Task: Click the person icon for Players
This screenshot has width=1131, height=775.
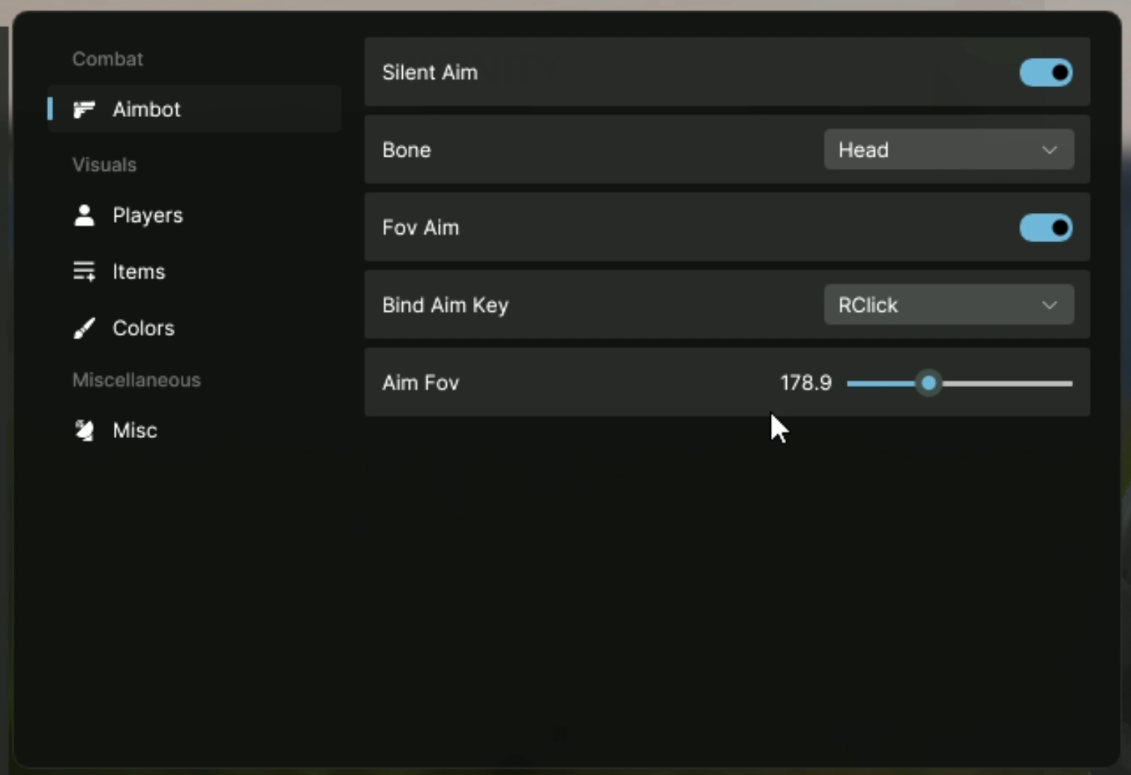Action: coord(85,215)
